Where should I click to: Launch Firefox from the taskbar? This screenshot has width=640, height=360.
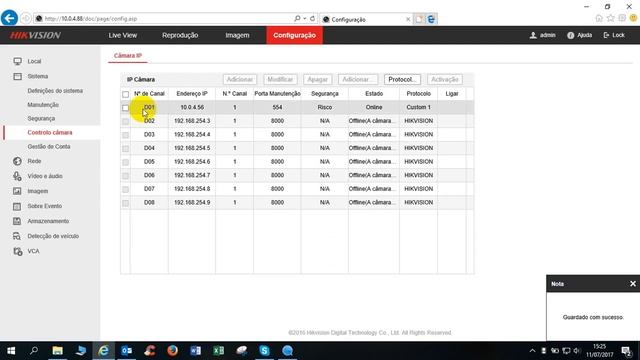point(173,351)
